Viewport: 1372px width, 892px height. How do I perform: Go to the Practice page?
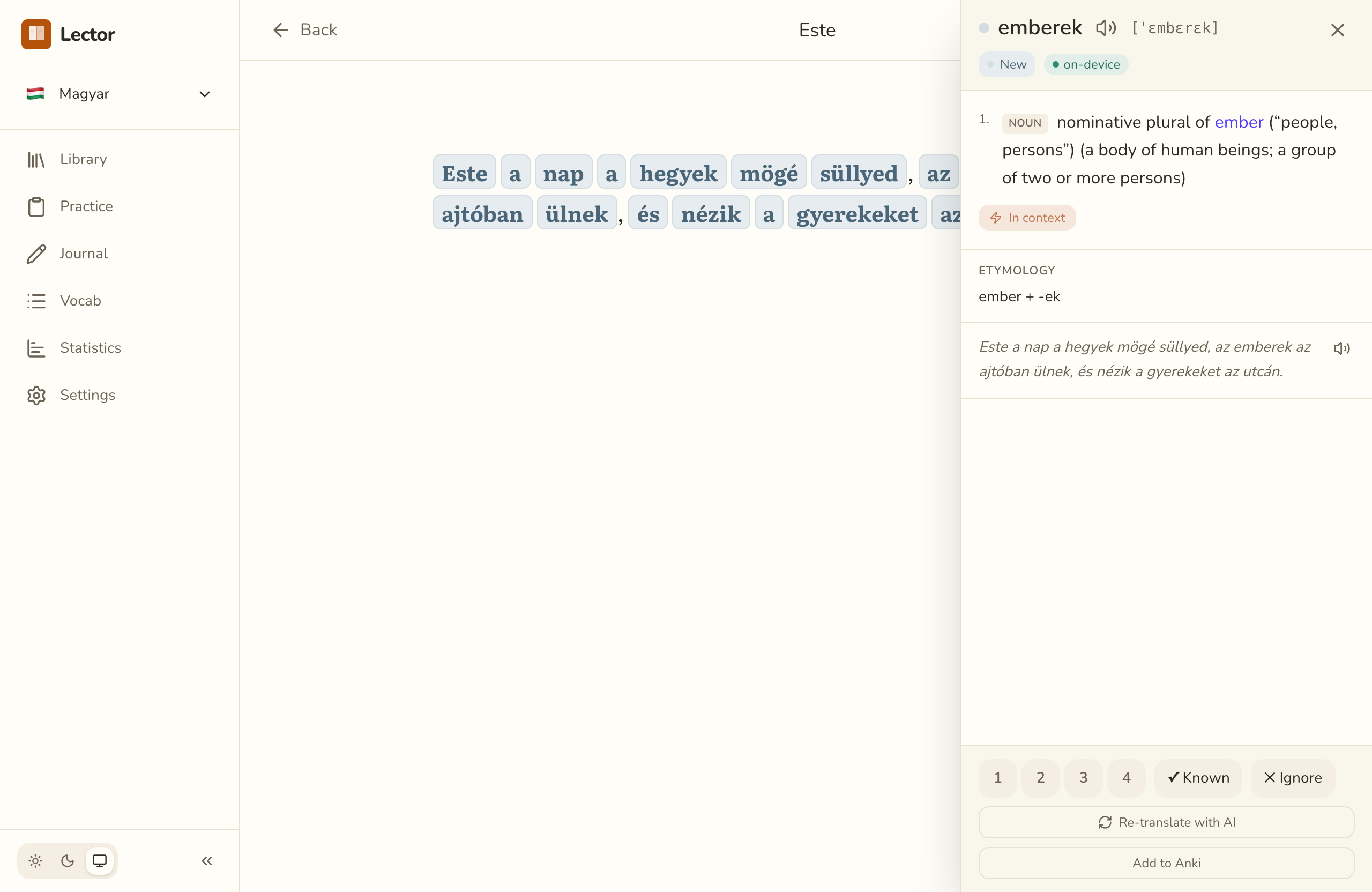coord(120,206)
